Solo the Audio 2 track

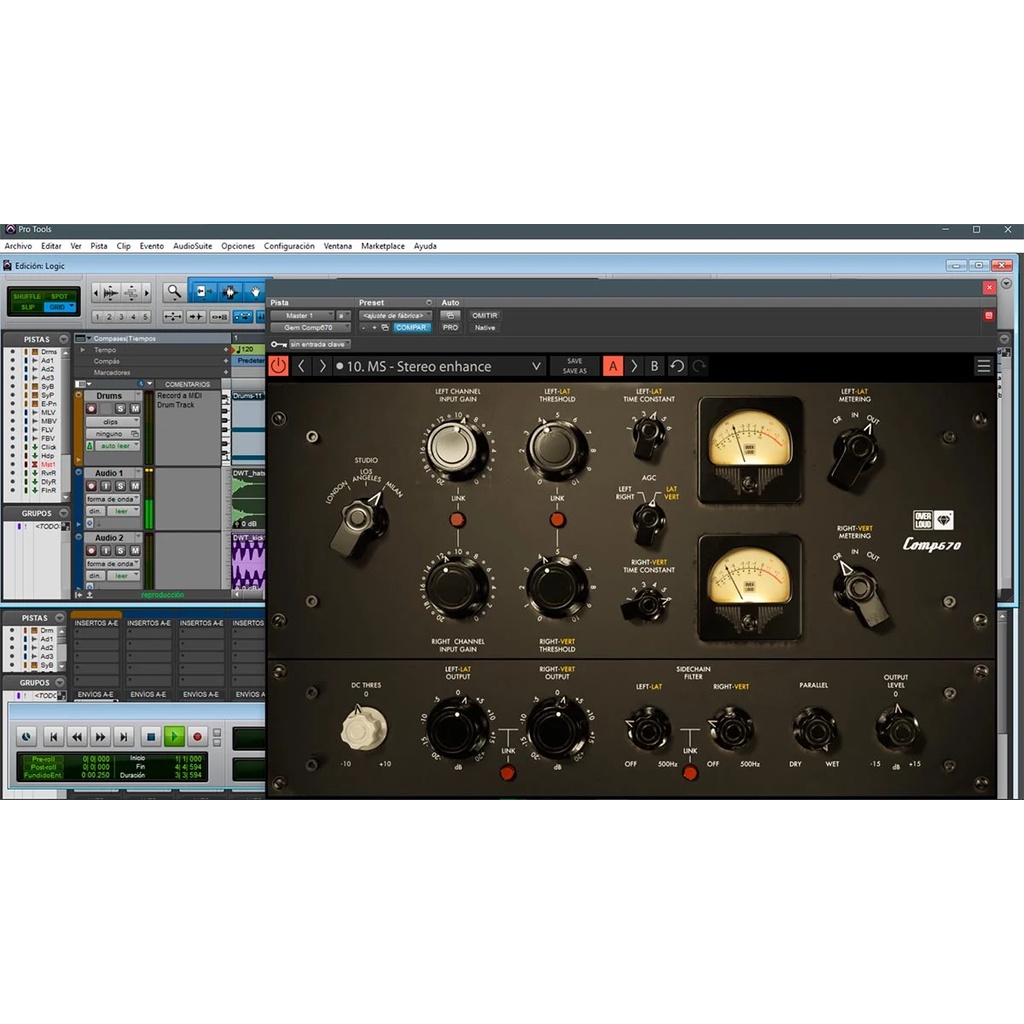tap(120, 551)
